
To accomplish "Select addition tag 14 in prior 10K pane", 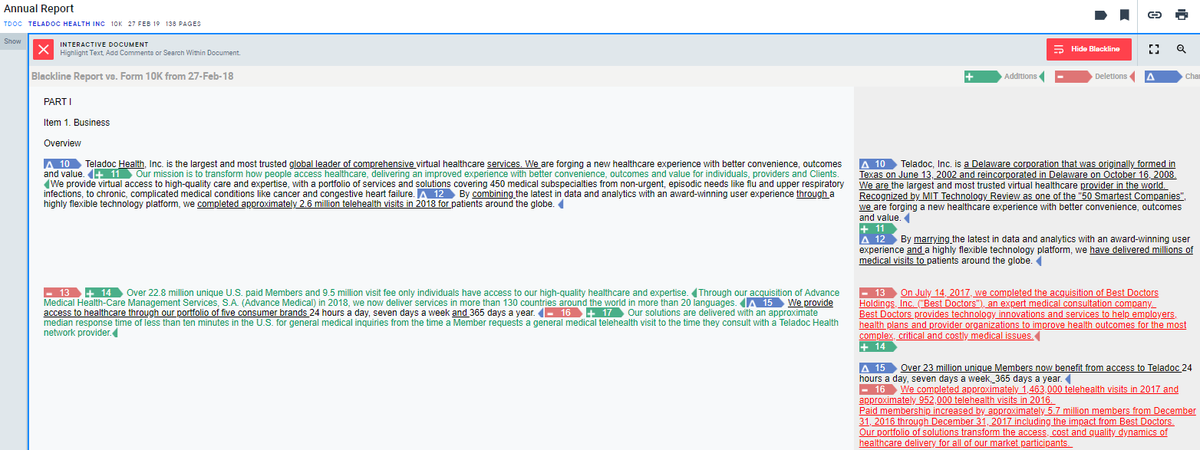I will (x=878, y=347).
